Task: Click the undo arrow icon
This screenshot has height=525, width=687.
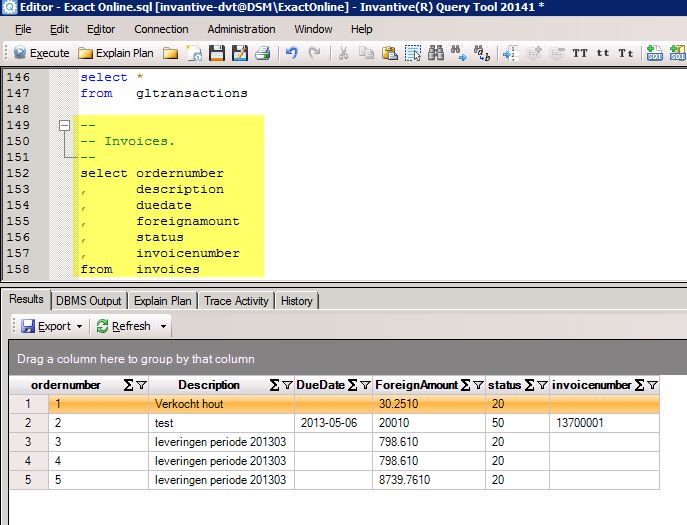Action: [292, 53]
